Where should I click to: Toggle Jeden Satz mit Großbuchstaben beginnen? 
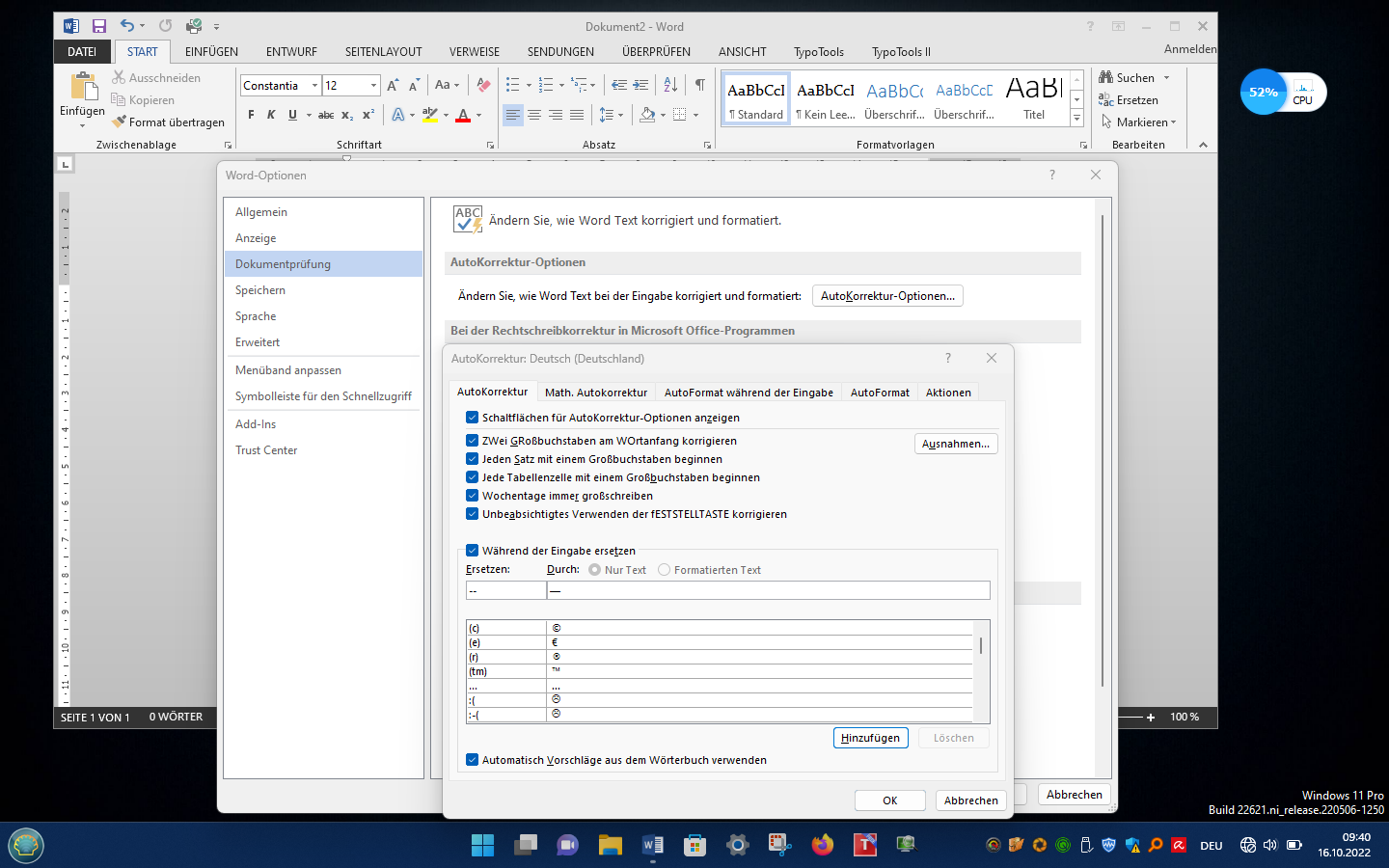pos(472,459)
